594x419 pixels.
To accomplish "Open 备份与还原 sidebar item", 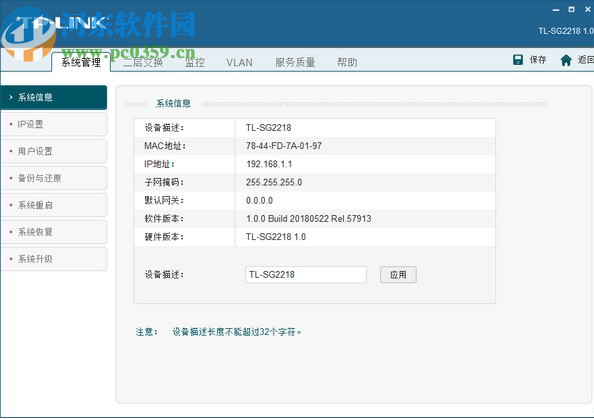I will pyautogui.click(x=53, y=178).
